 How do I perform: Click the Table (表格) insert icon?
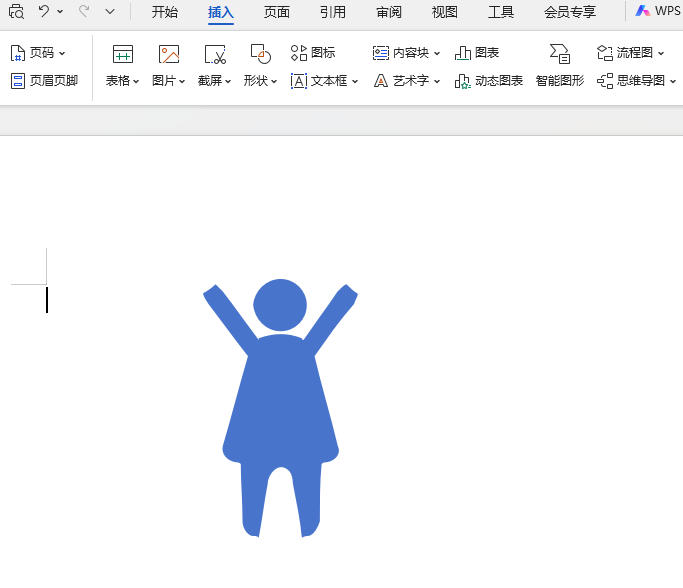pyautogui.click(x=122, y=55)
